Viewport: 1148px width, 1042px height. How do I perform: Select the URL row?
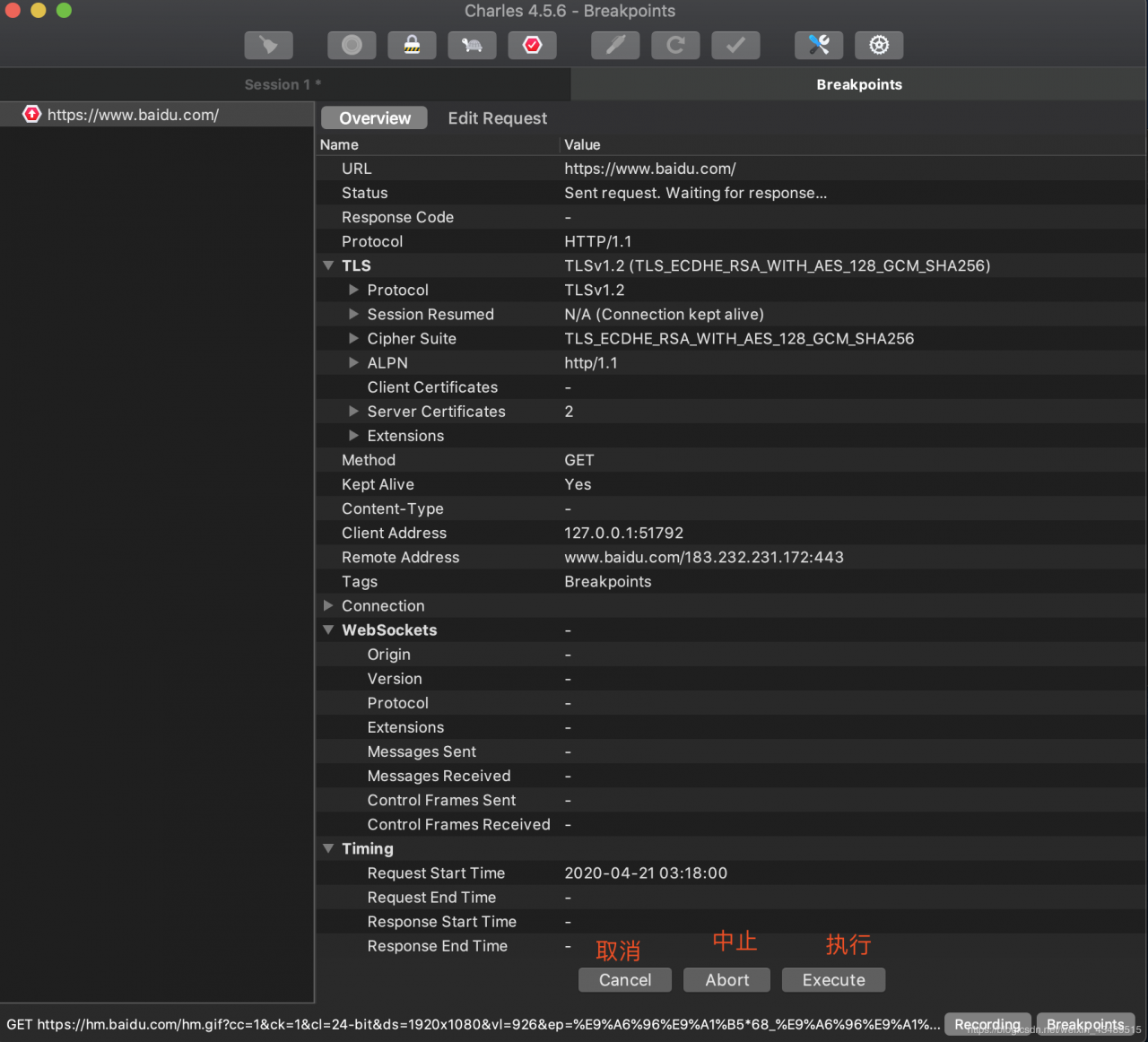[730, 169]
